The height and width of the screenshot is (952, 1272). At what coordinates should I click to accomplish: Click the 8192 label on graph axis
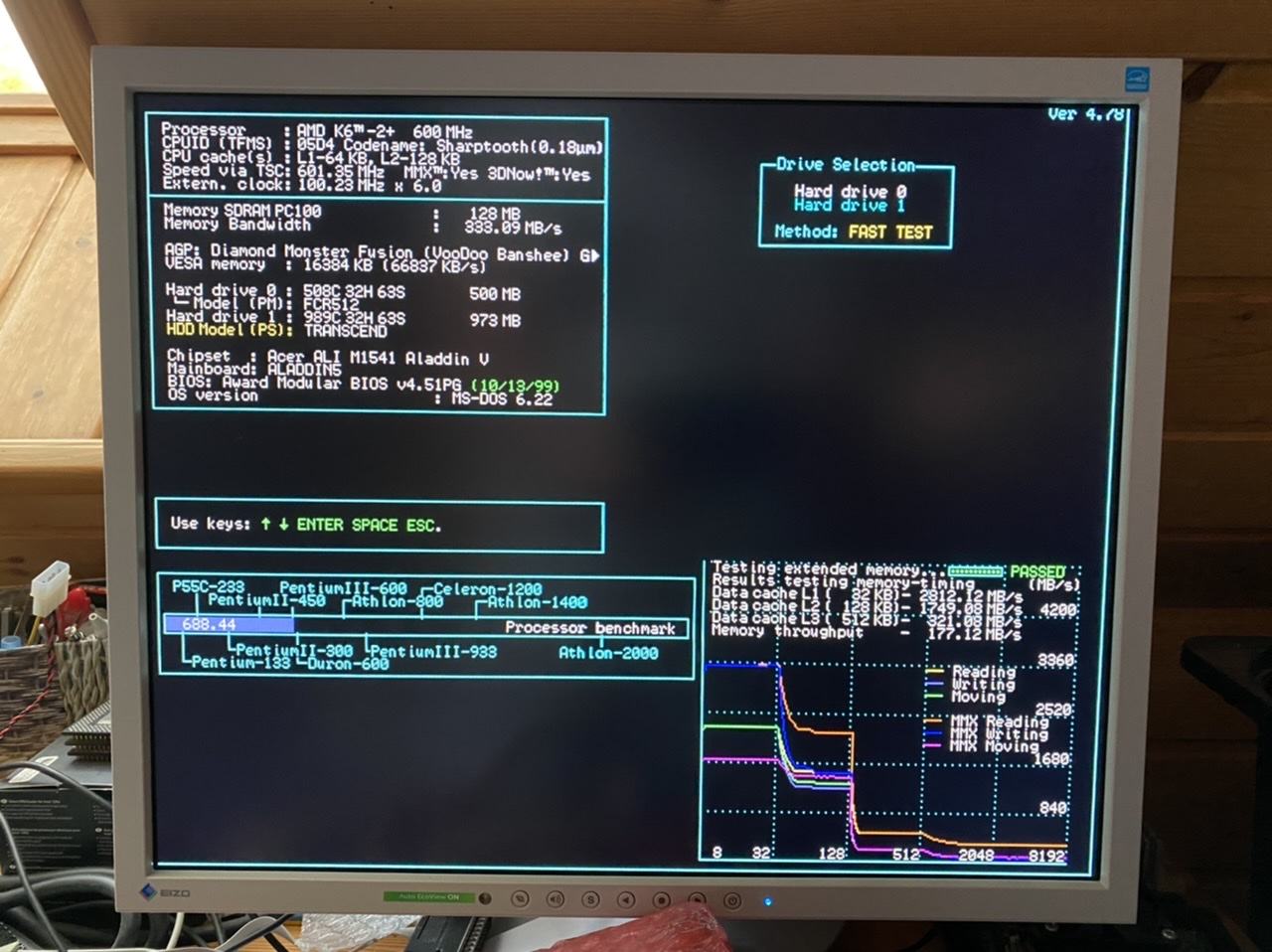(1046, 856)
